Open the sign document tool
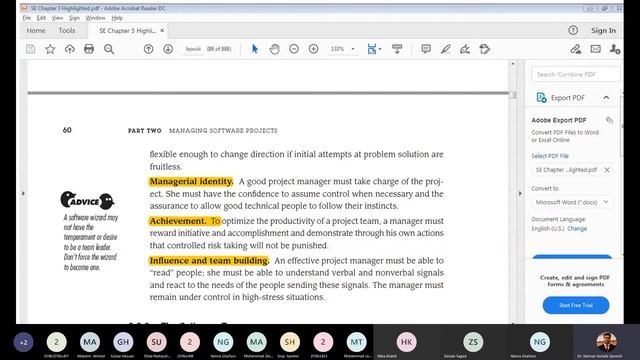The image size is (640, 360). (465, 49)
